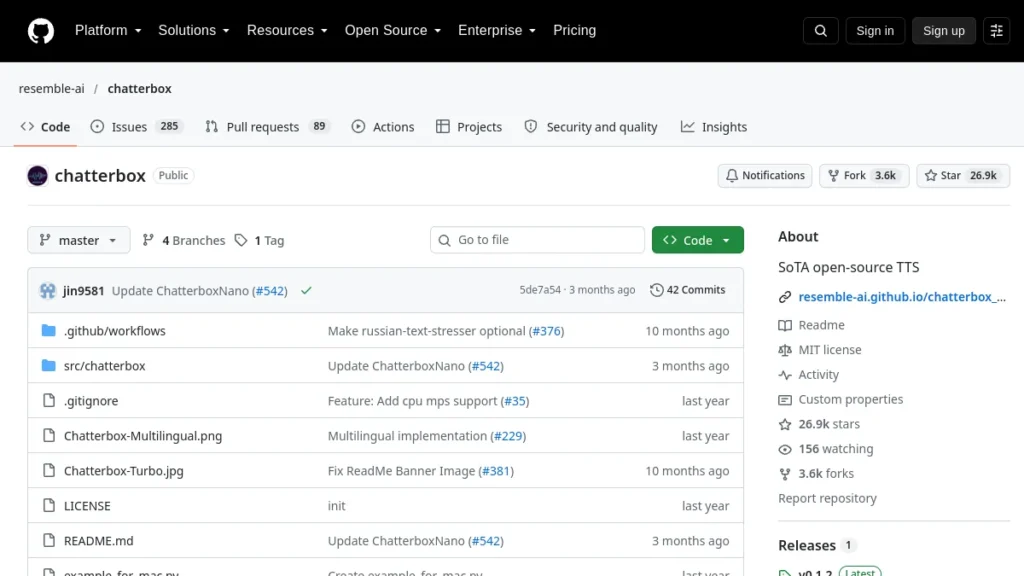Click the Sign in button

pos(875,31)
